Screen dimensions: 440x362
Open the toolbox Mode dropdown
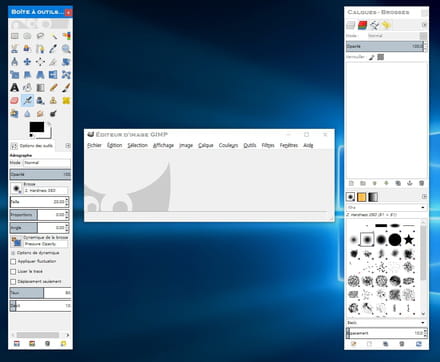(47, 163)
